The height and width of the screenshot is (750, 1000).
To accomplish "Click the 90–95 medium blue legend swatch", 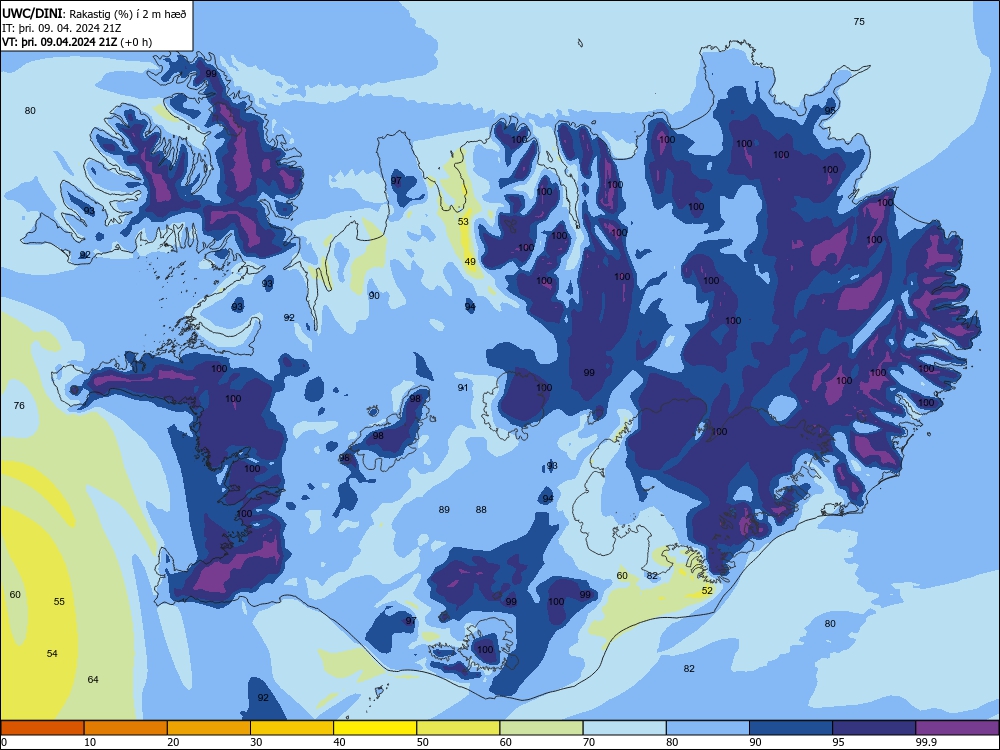I will (791, 728).
